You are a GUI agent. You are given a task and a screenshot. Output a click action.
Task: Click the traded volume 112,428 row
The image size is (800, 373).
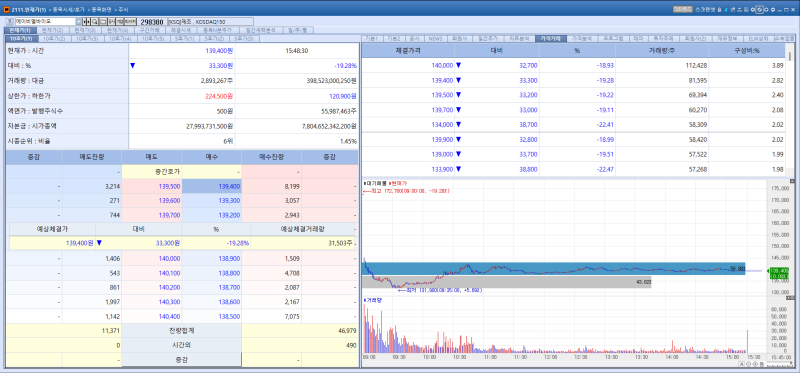574,65
